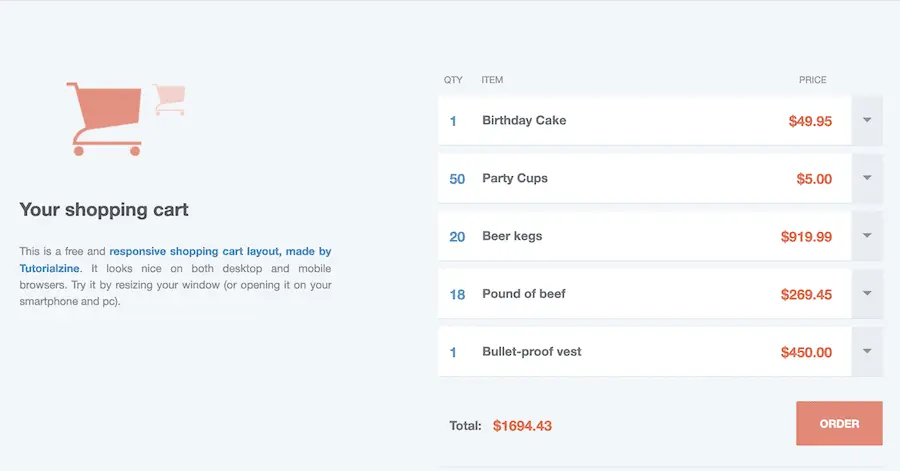Click the Beer kegs quantity 20
The image size is (900, 471).
click(457, 237)
